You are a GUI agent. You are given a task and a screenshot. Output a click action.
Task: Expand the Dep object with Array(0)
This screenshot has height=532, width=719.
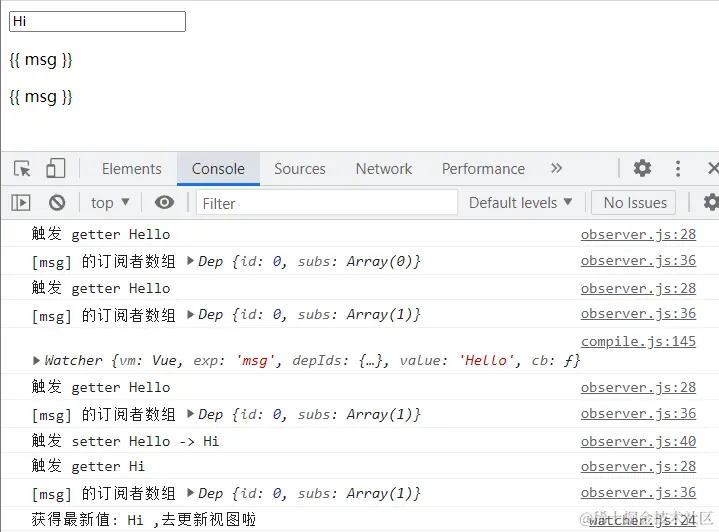(191, 261)
